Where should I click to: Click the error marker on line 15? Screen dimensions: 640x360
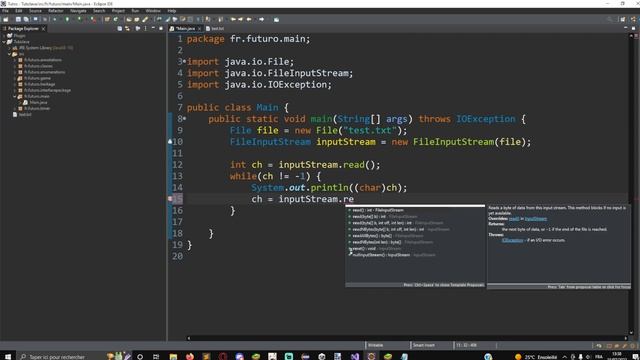tap(170, 199)
